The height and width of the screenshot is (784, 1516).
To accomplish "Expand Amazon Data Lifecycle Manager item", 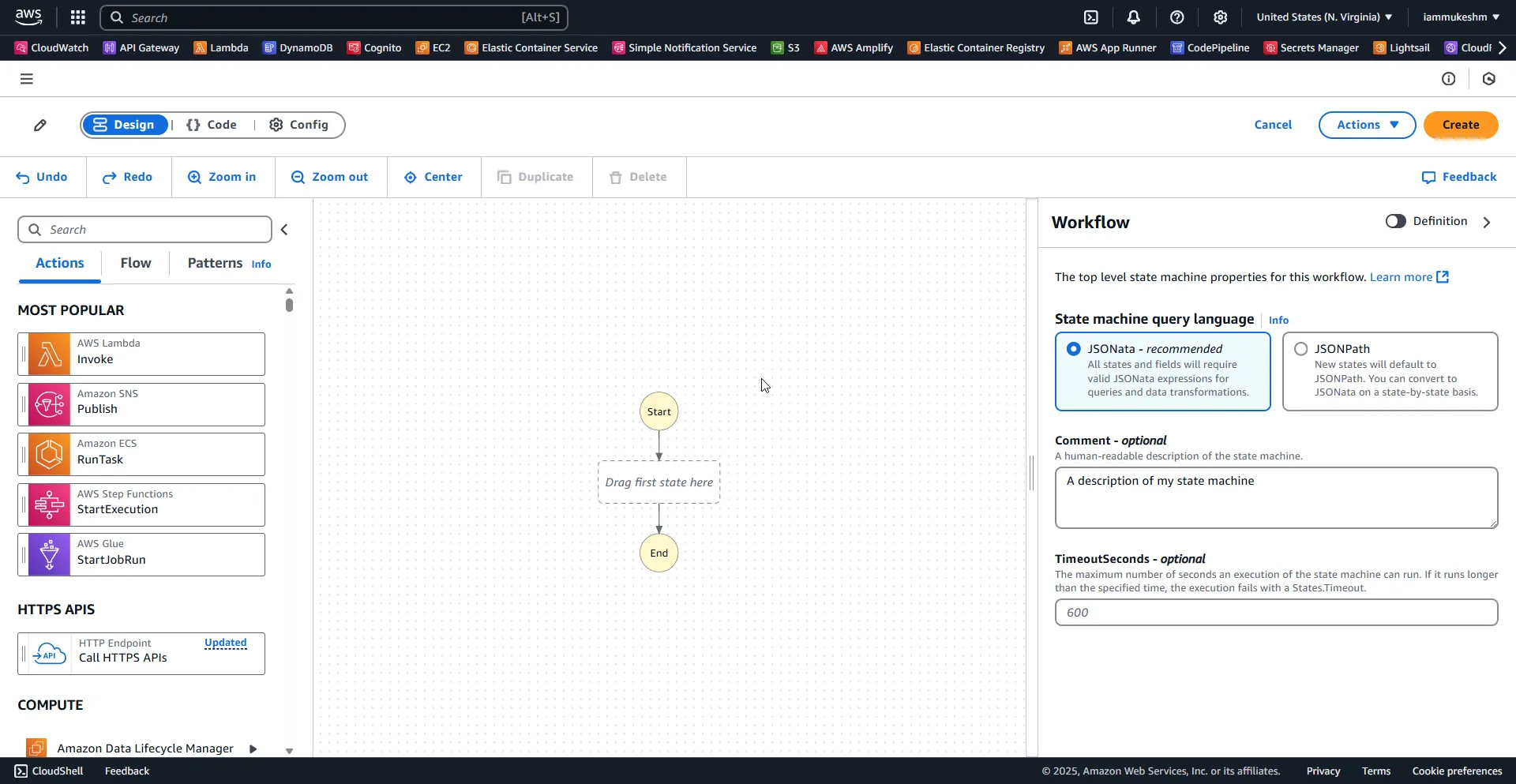I will [253, 748].
